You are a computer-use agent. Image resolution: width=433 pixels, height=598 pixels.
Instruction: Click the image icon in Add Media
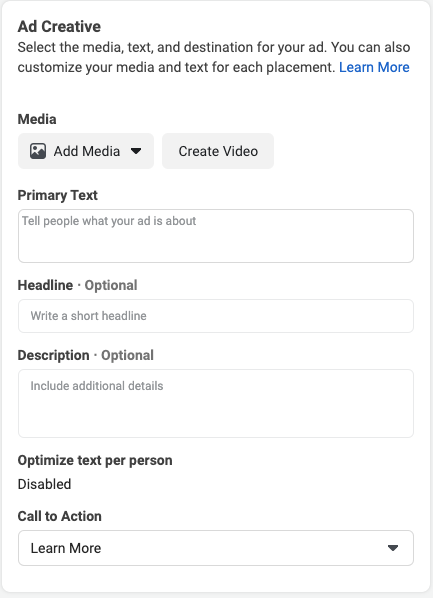tap(38, 151)
